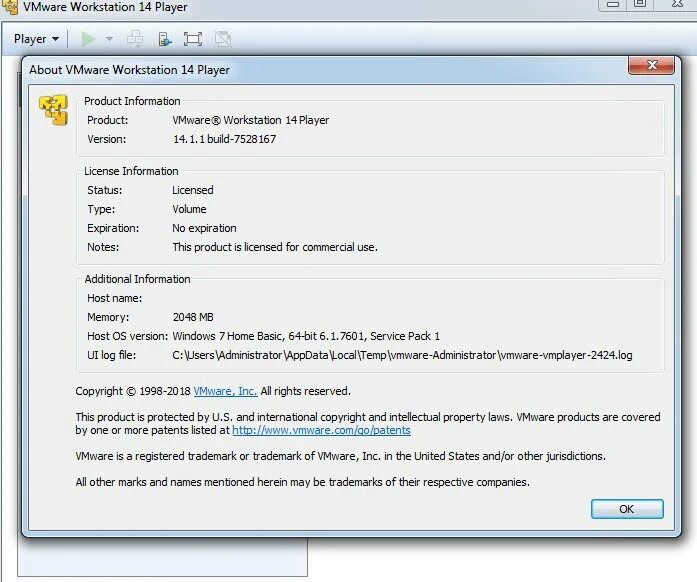Click the '2048 MB' memory value
This screenshot has height=582, width=697.
point(193,317)
